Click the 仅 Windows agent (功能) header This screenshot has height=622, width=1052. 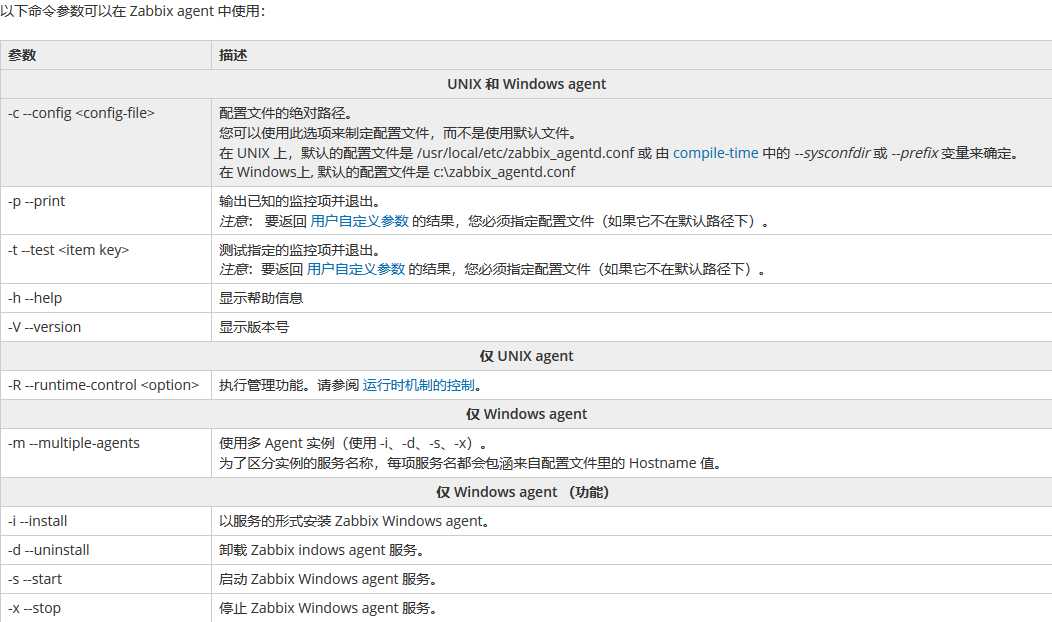click(x=526, y=492)
